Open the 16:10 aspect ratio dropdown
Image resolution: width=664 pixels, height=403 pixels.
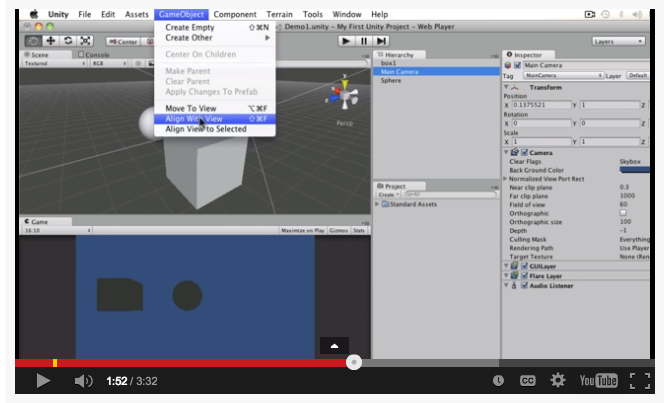coord(57,230)
